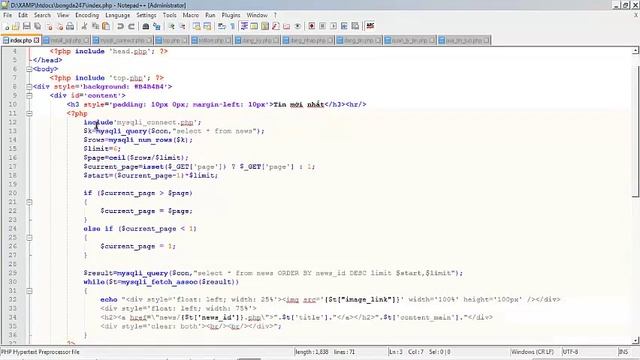The width and height of the screenshot is (640, 360).
Task: Click the vertical scrollbar thumb
Action: coord(636,131)
